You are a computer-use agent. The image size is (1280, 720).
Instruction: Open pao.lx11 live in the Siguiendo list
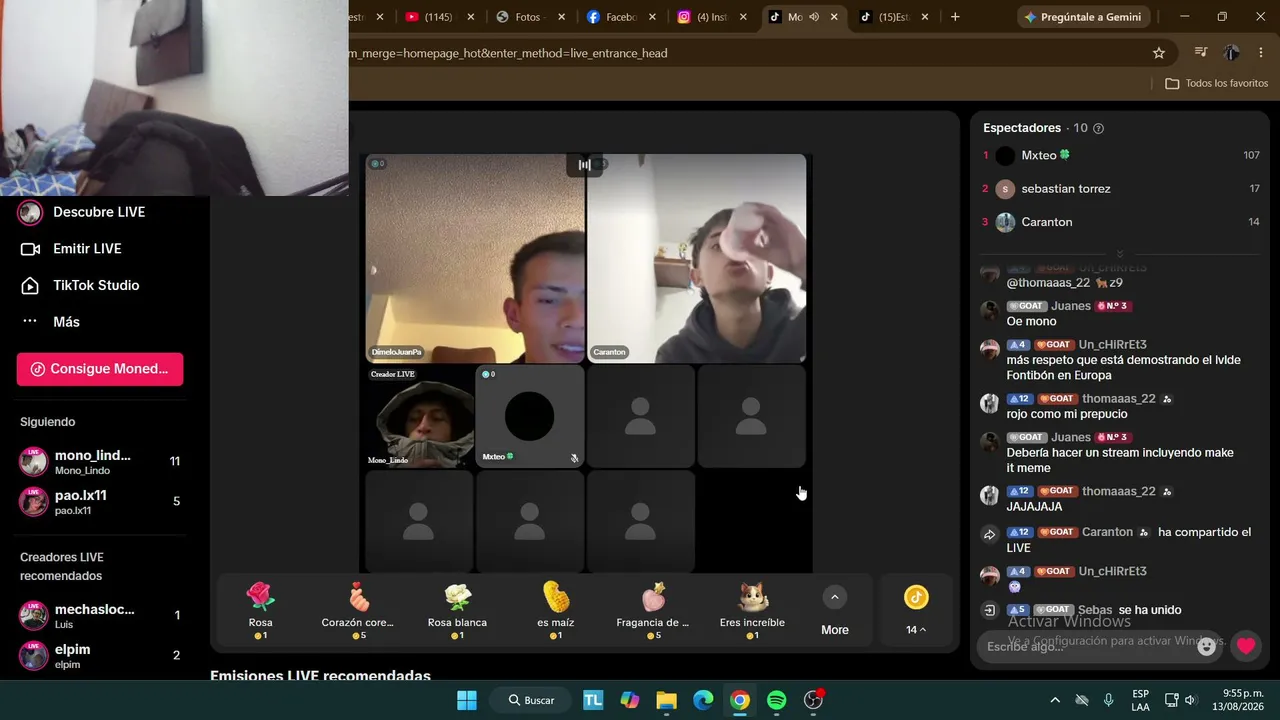[x=100, y=502]
